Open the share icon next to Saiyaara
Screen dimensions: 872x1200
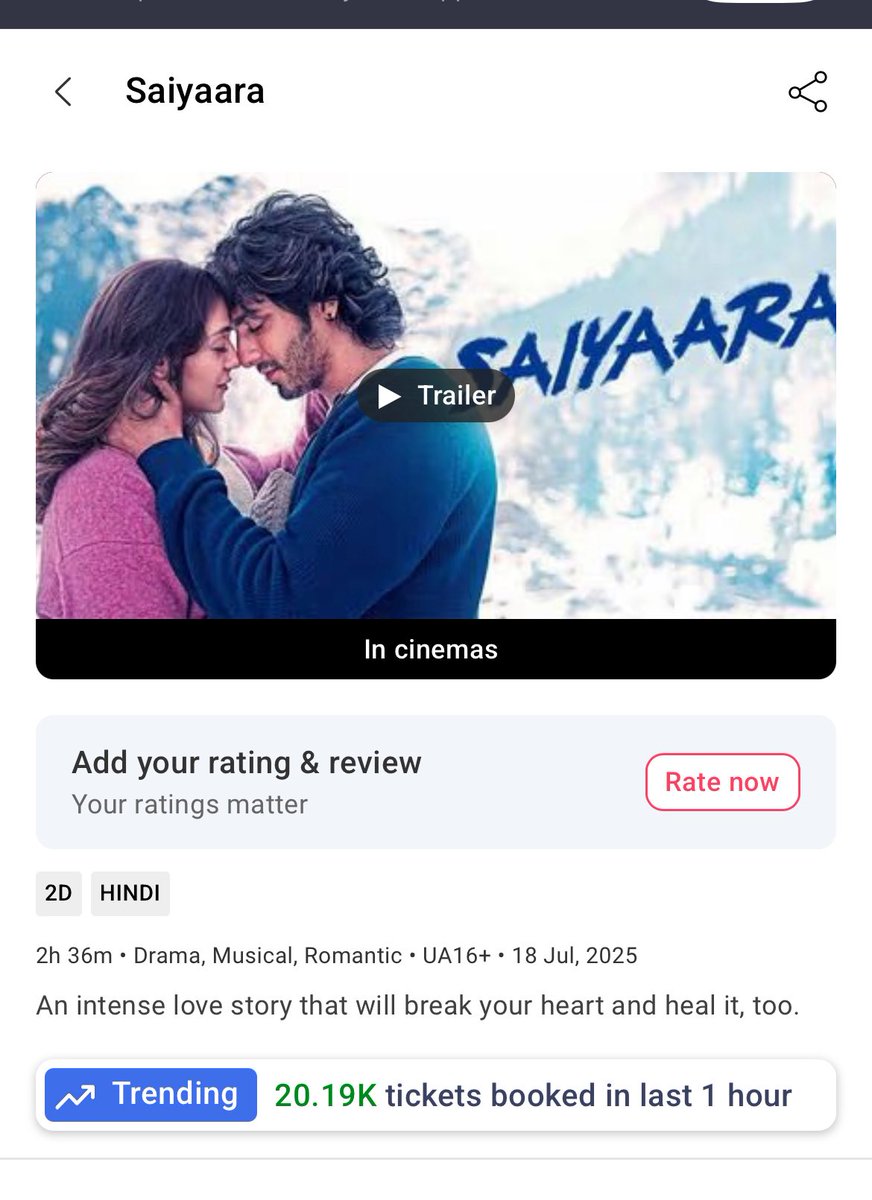click(x=808, y=92)
